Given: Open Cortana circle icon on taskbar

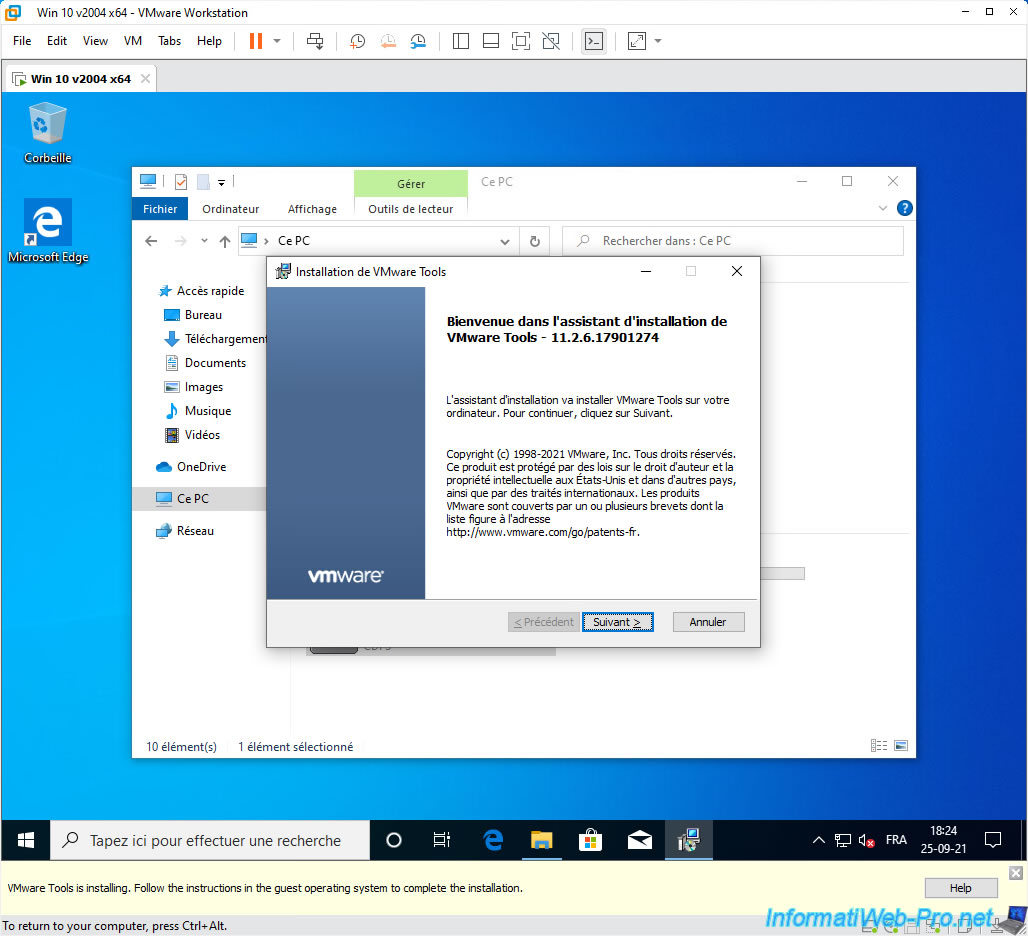Looking at the screenshot, I should (x=394, y=840).
